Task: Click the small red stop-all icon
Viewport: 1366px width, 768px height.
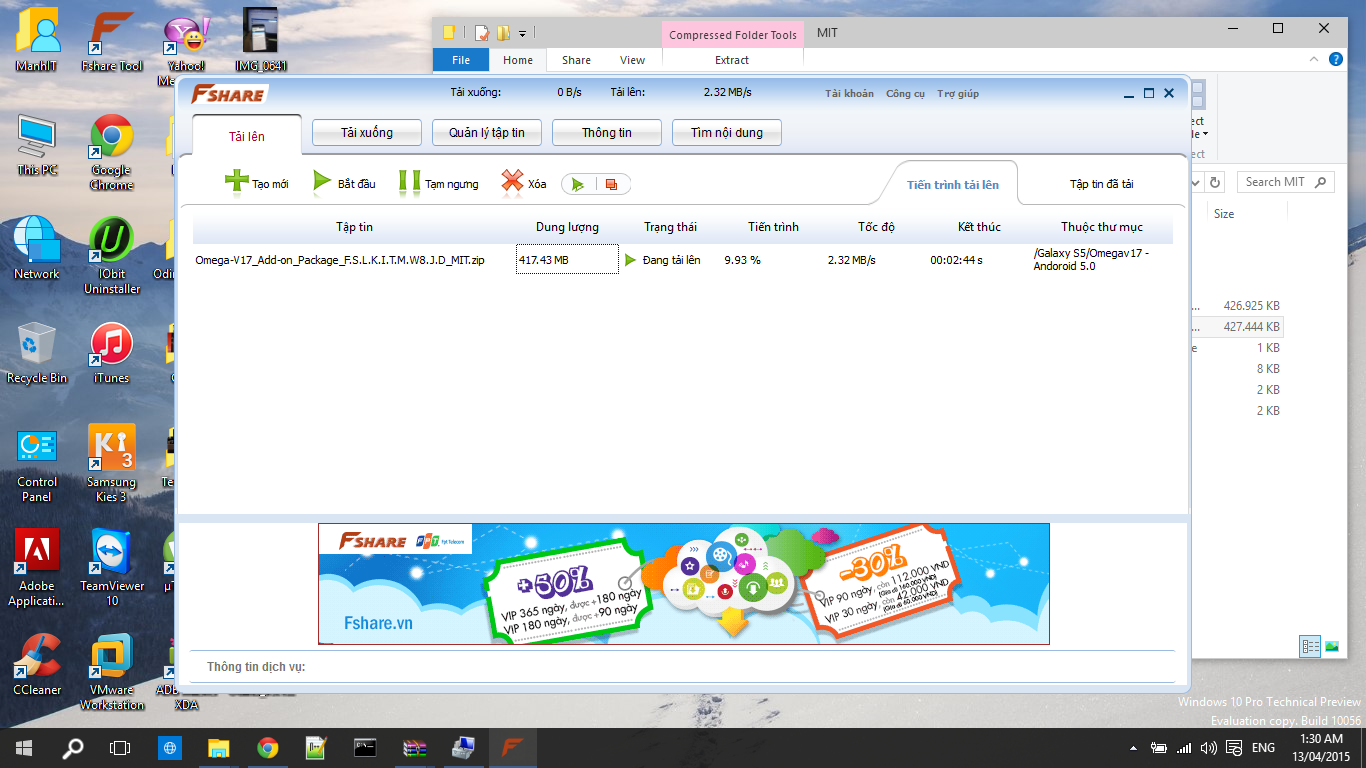Action: tap(611, 184)
